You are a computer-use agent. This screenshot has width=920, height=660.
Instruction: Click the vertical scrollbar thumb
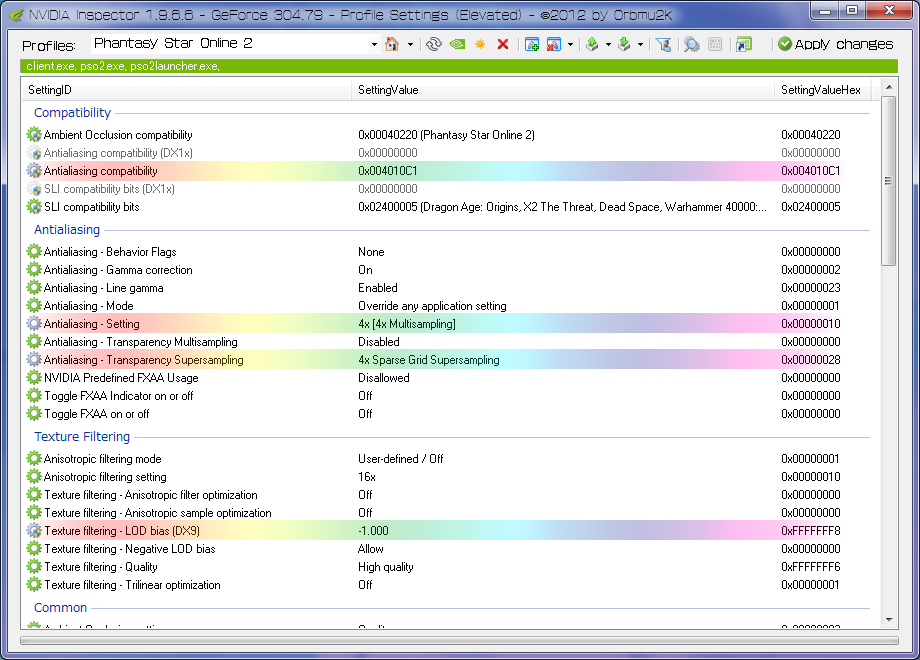[x=889, y=181]
